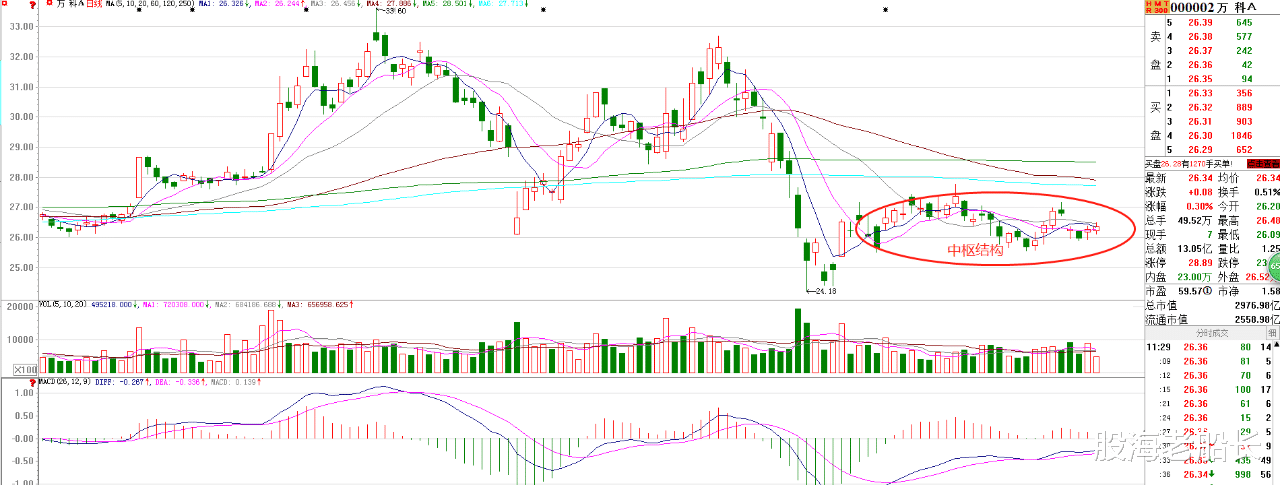The image size is (1280, 485).
Task: Click the 细 detail button beside 分时成交
Action: (1273, 333)
